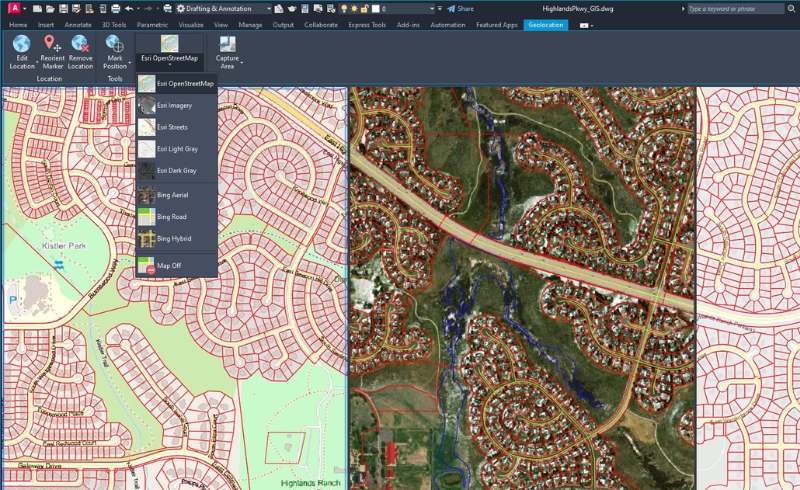Viewport: 800px width, 490px height.
Task: Click the Highlands Ranch label on map
Action: pos(310,483)
